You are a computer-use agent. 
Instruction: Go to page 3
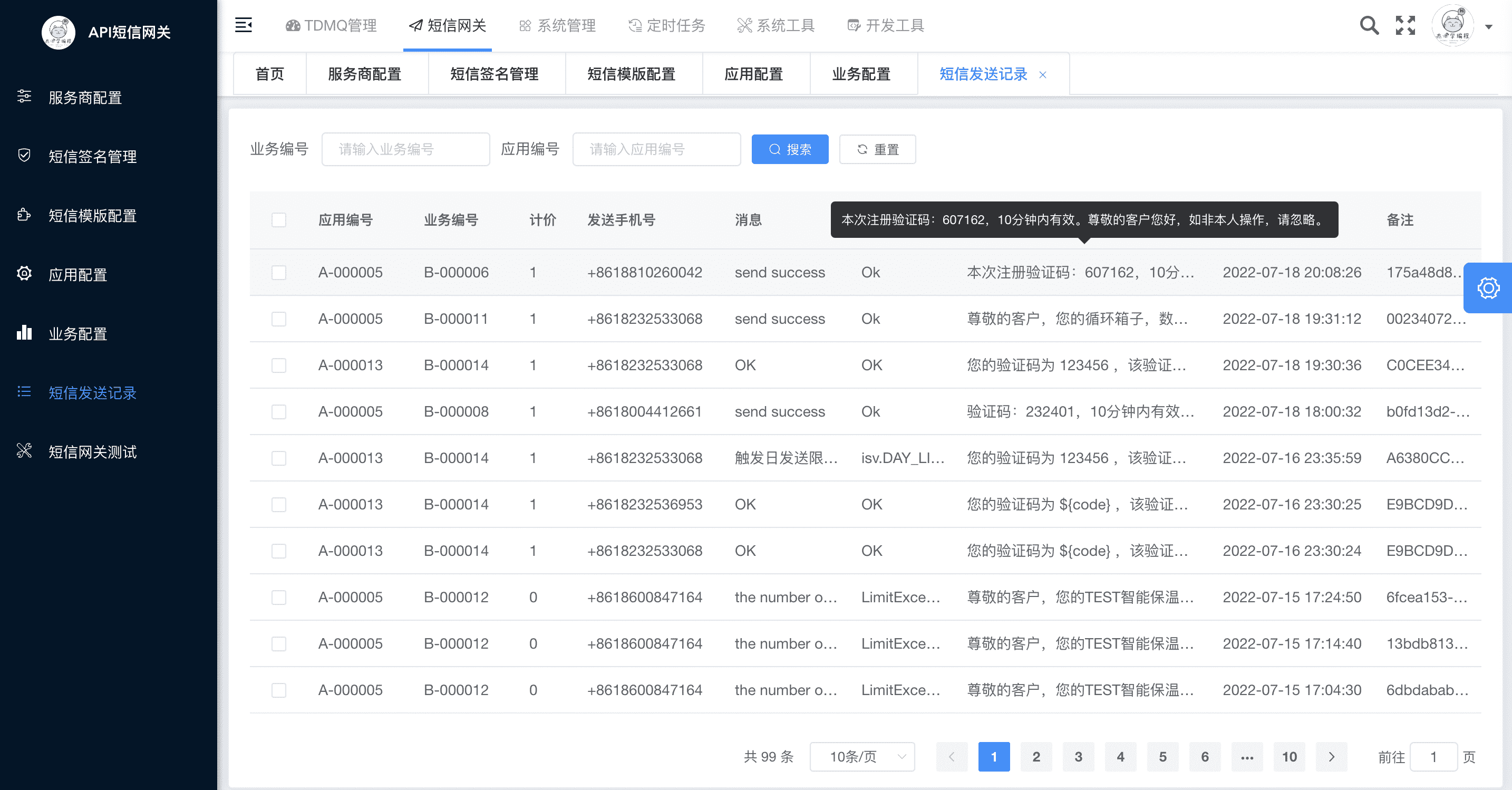tap(1078, 757)
